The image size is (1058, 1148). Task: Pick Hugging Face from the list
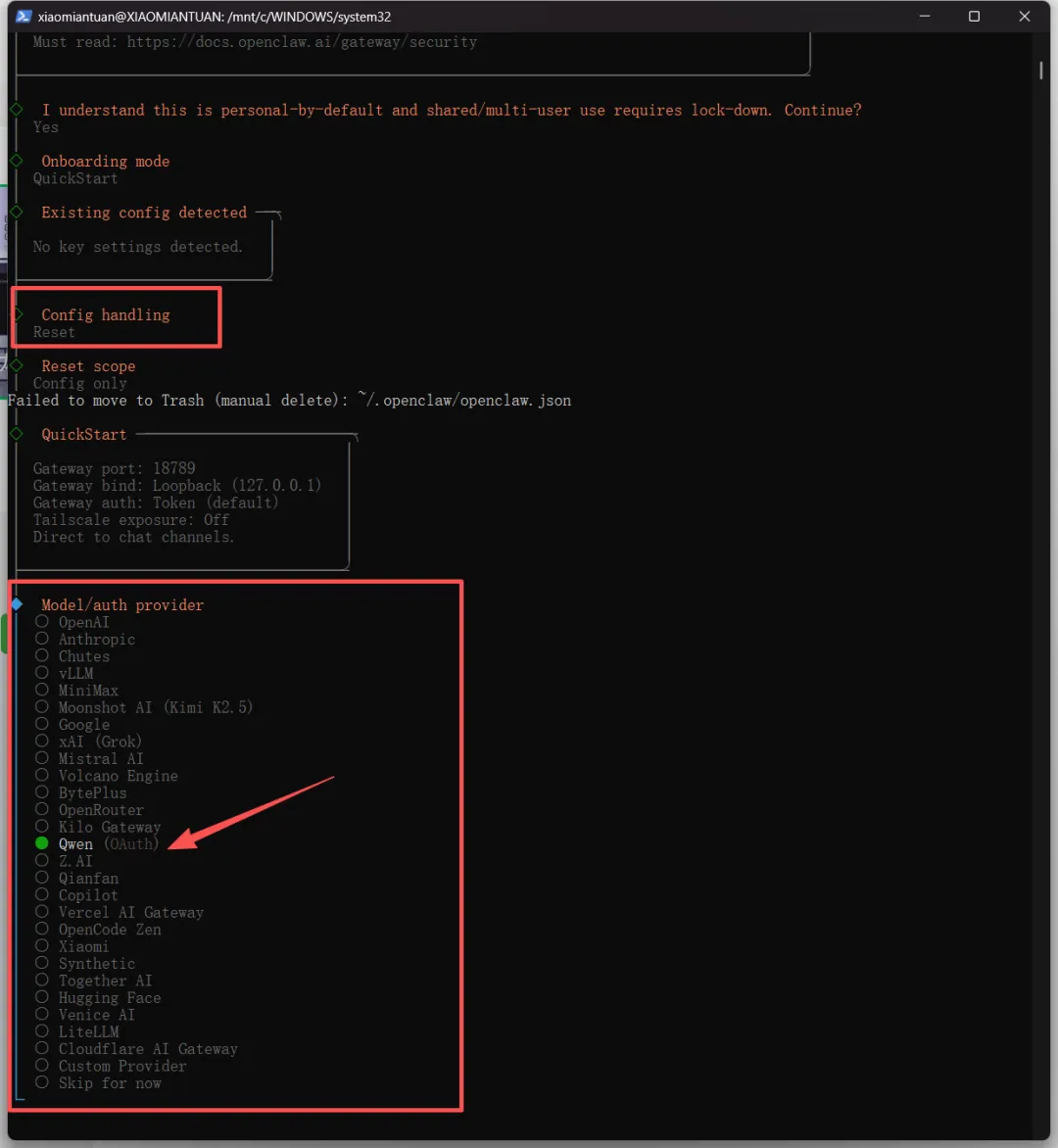click(98, 997)
